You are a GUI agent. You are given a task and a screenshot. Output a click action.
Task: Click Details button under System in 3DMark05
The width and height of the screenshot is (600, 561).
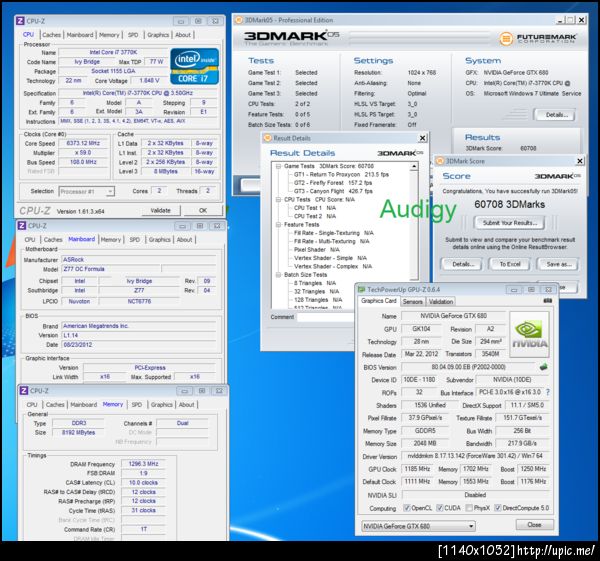556,114
